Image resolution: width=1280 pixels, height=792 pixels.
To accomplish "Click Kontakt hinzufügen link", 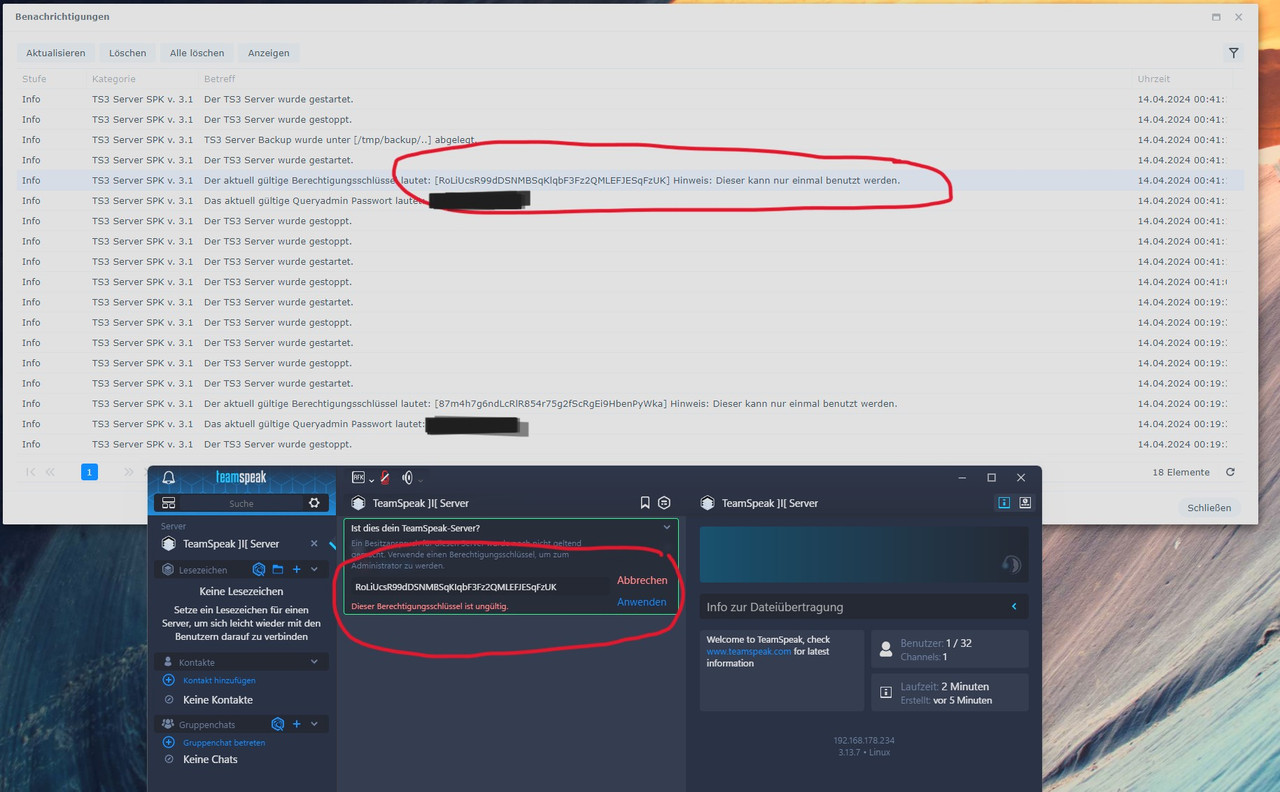I will (x=219, y=680).
